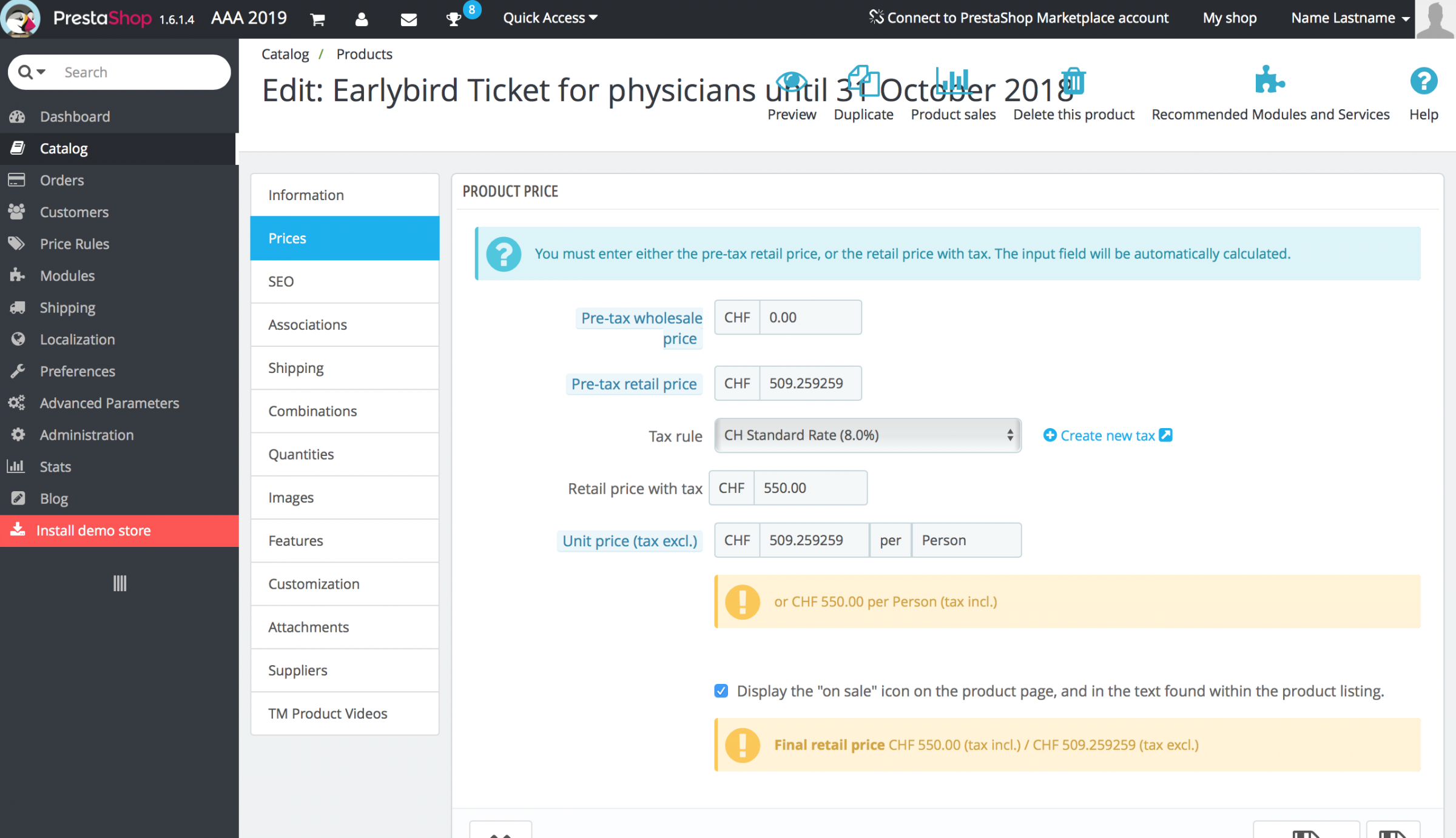Open the Help question mark icon
The height and width of the screenshot is (838, 1456).
[x=1423, y=82]
